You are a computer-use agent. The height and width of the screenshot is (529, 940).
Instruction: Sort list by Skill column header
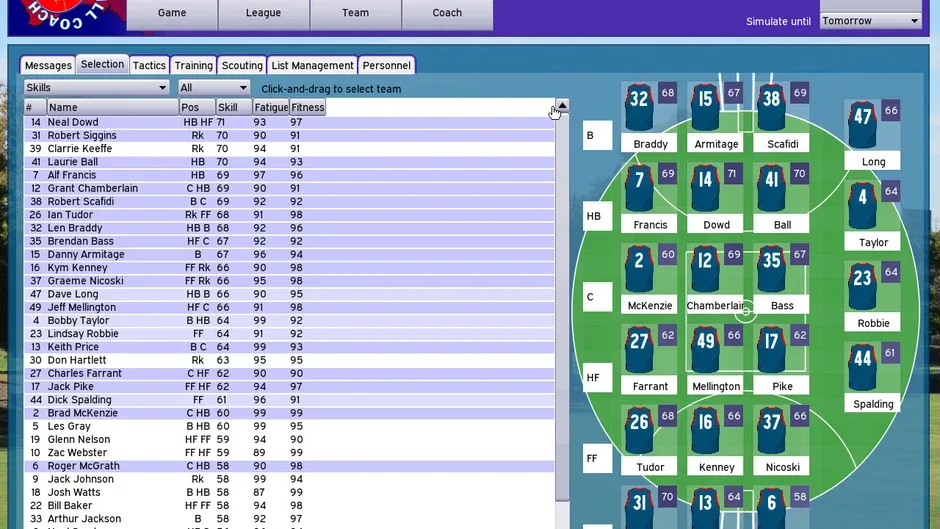[x=234, y=107]
